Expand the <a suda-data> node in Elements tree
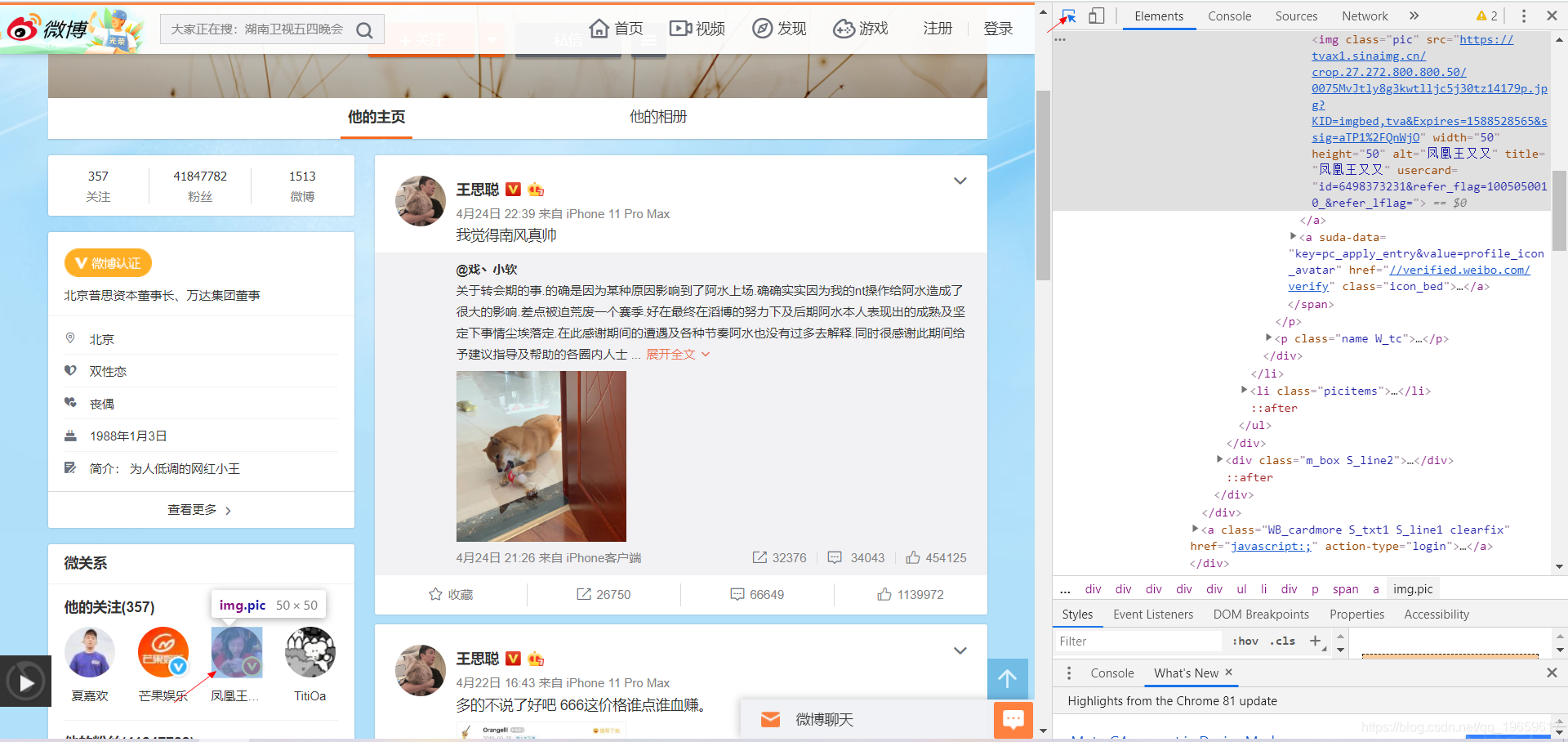 click(1292, 237)
